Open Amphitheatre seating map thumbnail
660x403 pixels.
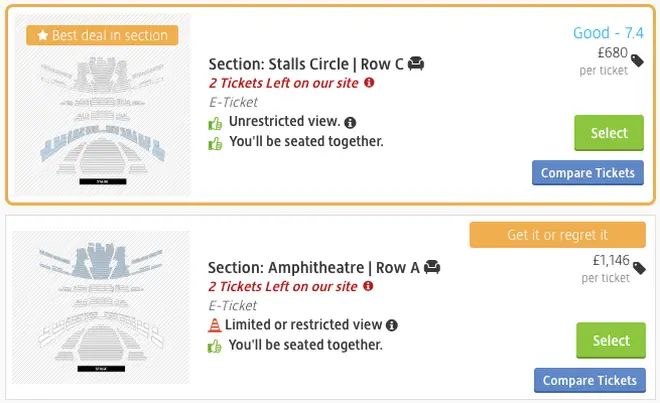pos(101,307)
